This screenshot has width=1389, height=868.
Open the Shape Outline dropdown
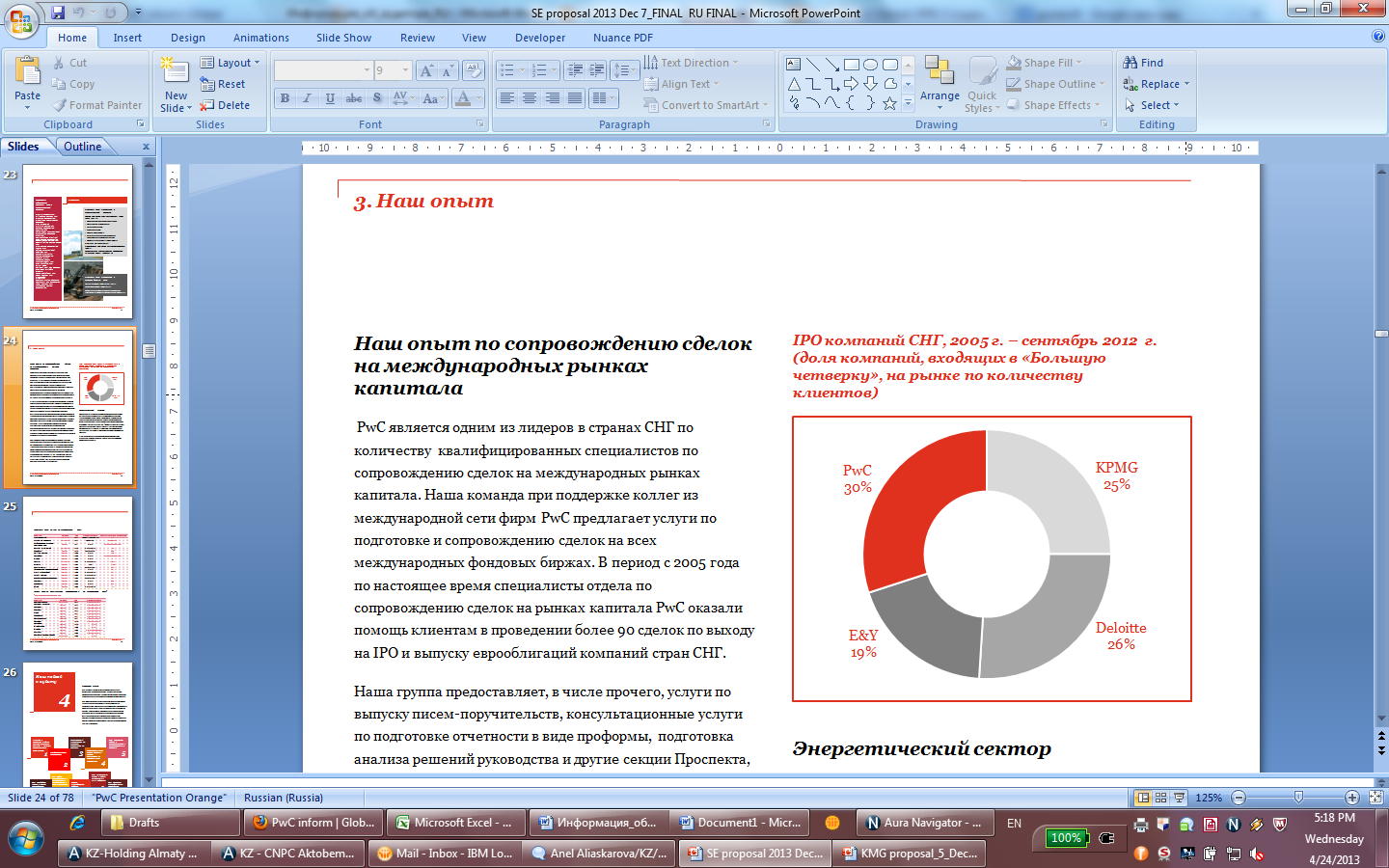1055,84
